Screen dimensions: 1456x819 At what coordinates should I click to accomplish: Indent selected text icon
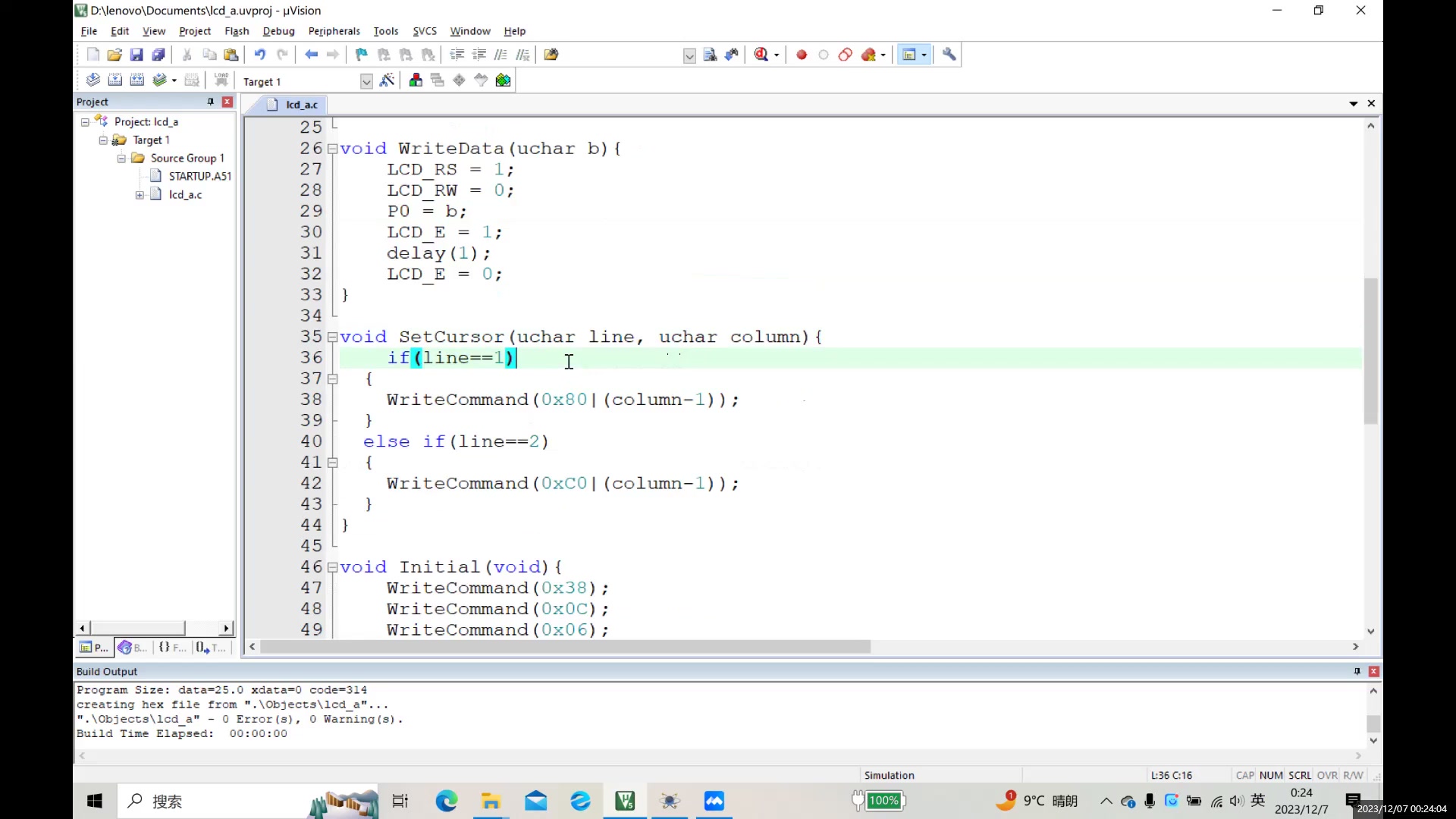point(457,55)
